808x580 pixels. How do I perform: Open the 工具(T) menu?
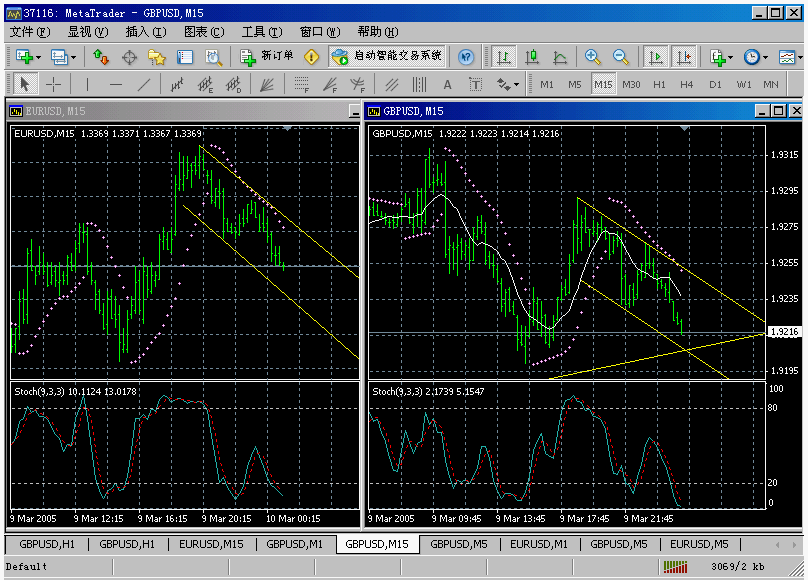tap(262, 32)
